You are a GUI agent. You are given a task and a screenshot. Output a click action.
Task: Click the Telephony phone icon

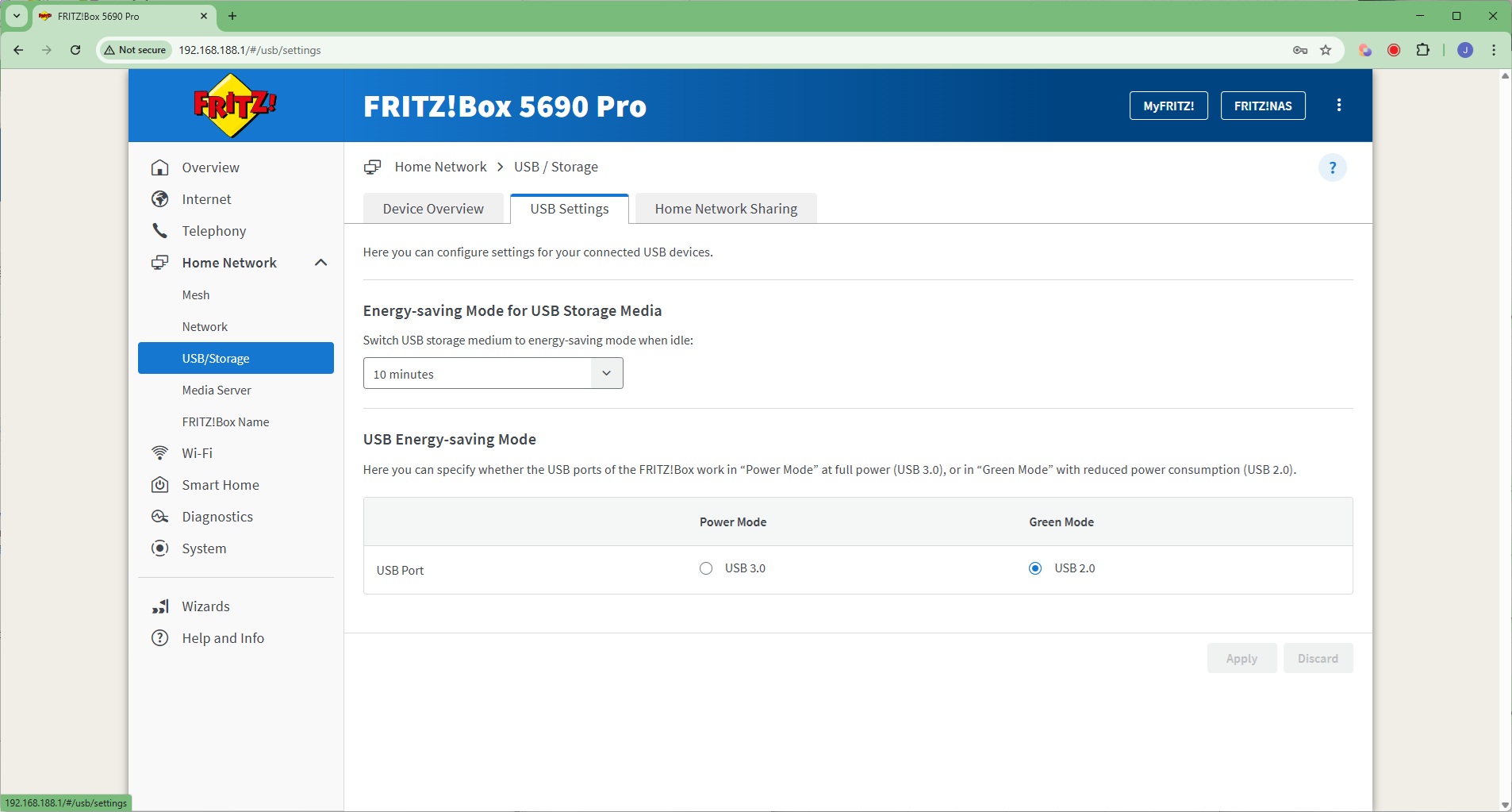(160, 231)
